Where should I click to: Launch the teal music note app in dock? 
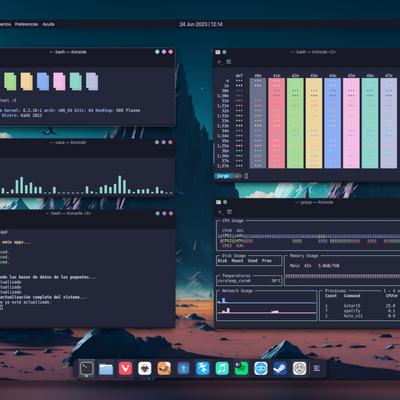click(222, 369)
